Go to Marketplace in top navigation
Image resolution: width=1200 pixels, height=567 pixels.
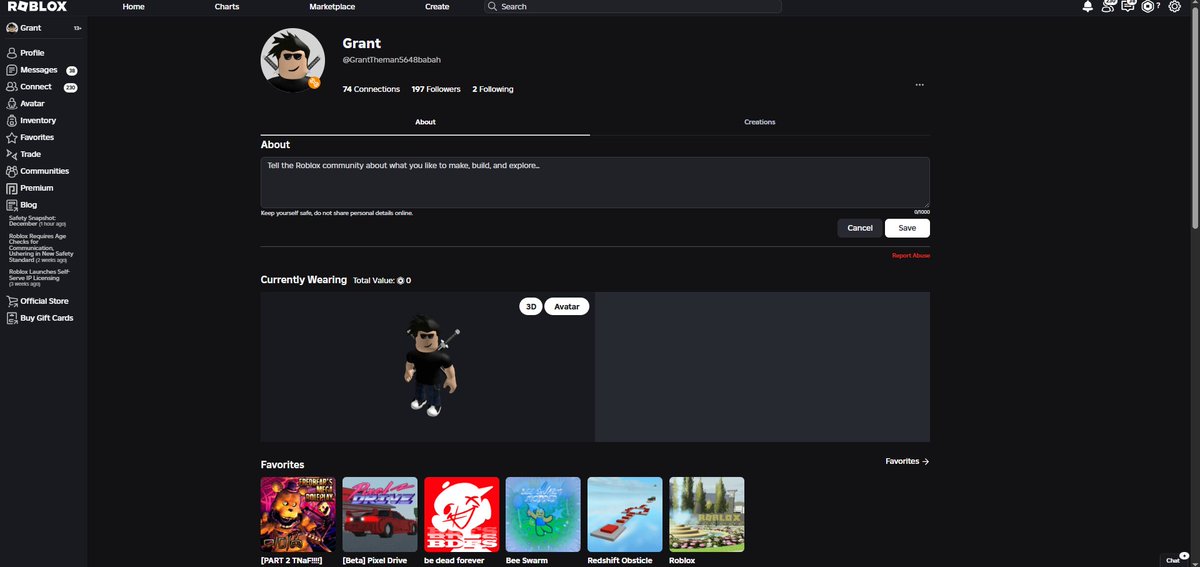pos(332,7)
